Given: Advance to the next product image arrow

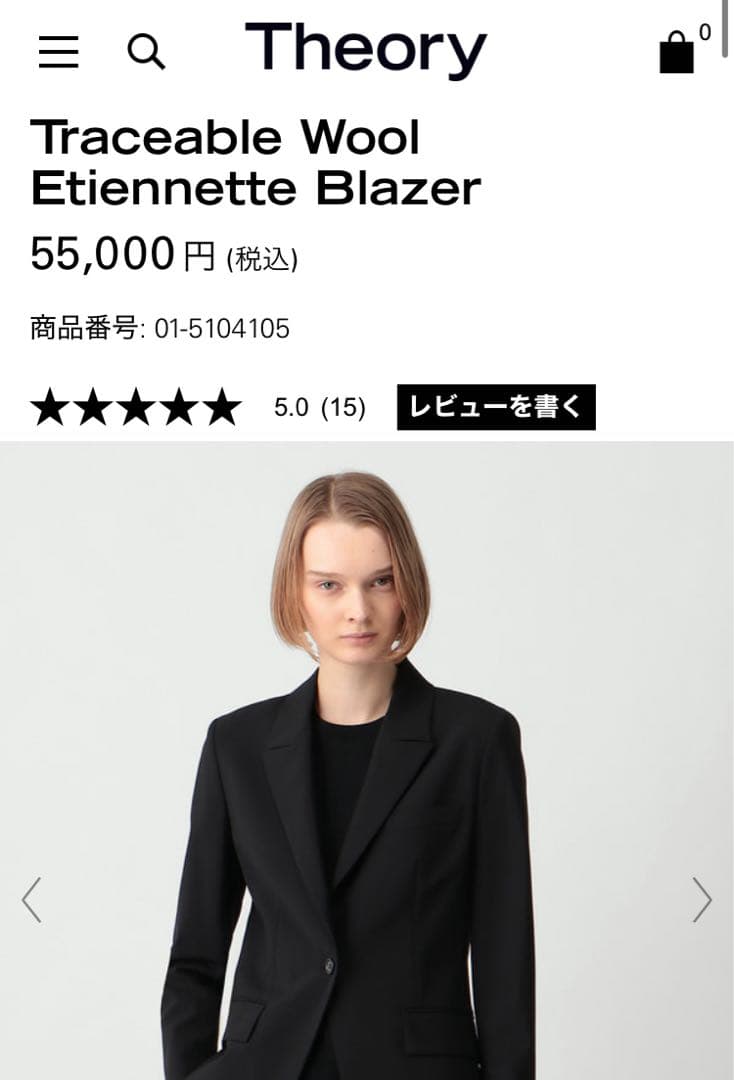Looking at the screenshot, I should coord(702,900).
